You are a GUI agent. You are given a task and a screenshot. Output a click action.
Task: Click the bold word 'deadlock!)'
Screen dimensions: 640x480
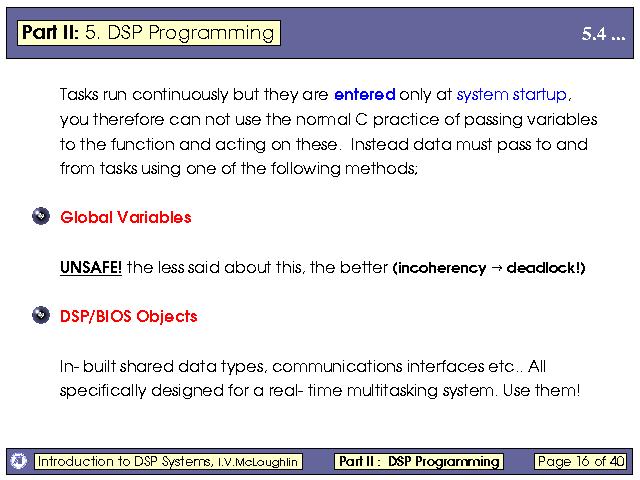point(546,268)
